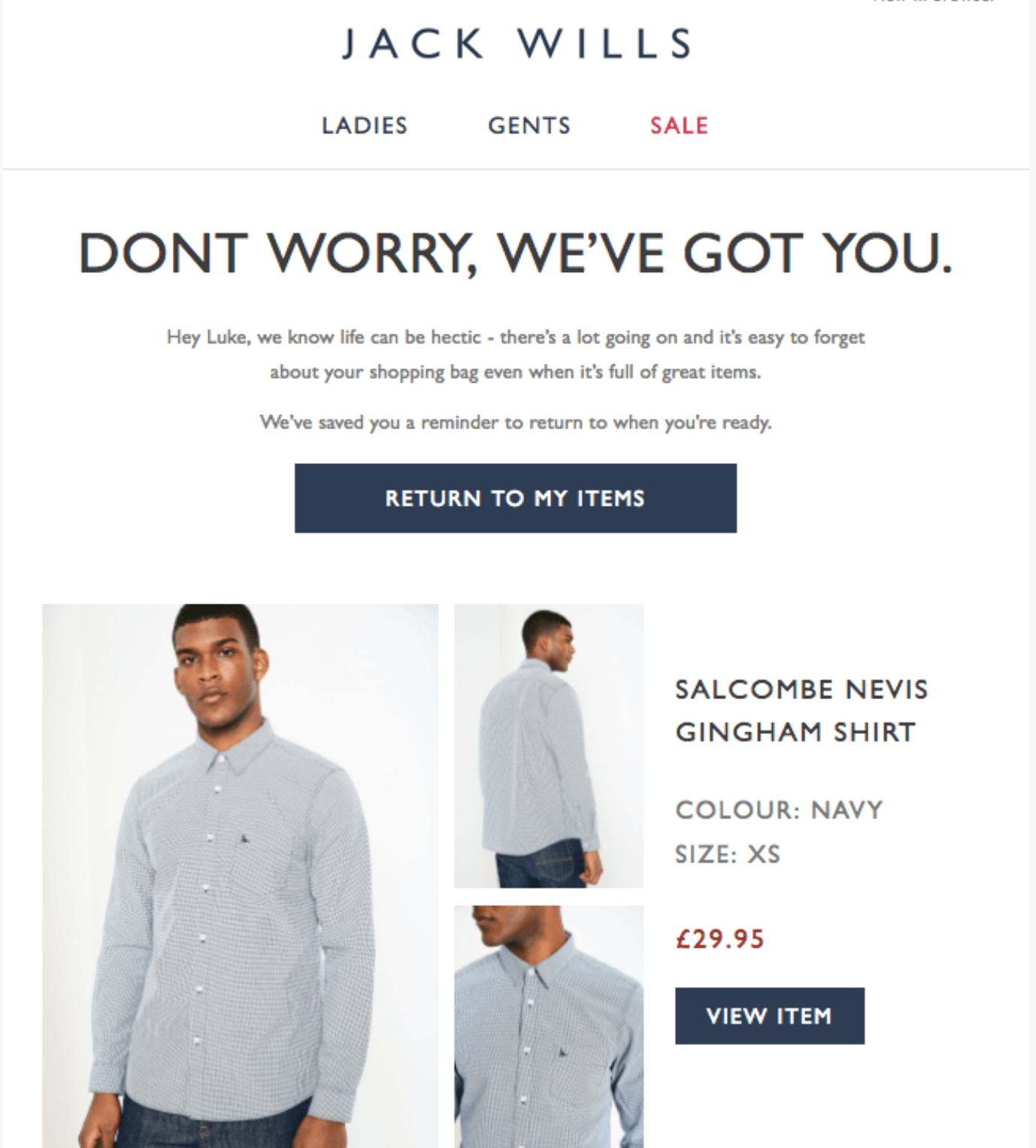
Task: Select the close-up collar shirt thumbnail
Action: 549,1026
